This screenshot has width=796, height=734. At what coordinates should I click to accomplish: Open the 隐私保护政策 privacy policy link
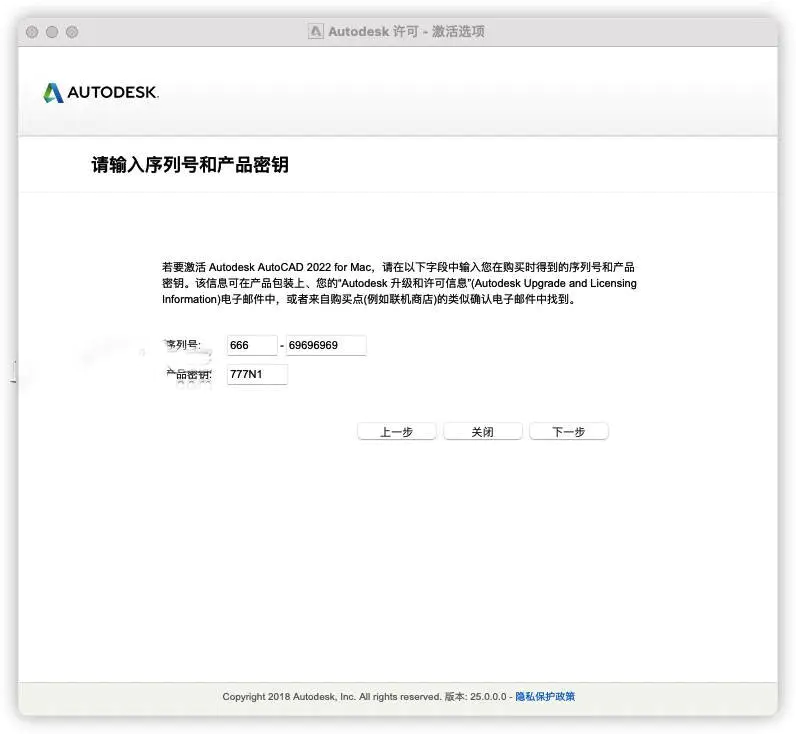545,696
